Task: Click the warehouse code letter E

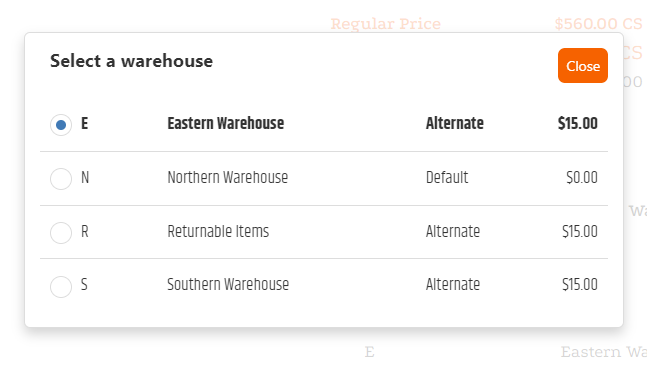Action: coord(85,123)
